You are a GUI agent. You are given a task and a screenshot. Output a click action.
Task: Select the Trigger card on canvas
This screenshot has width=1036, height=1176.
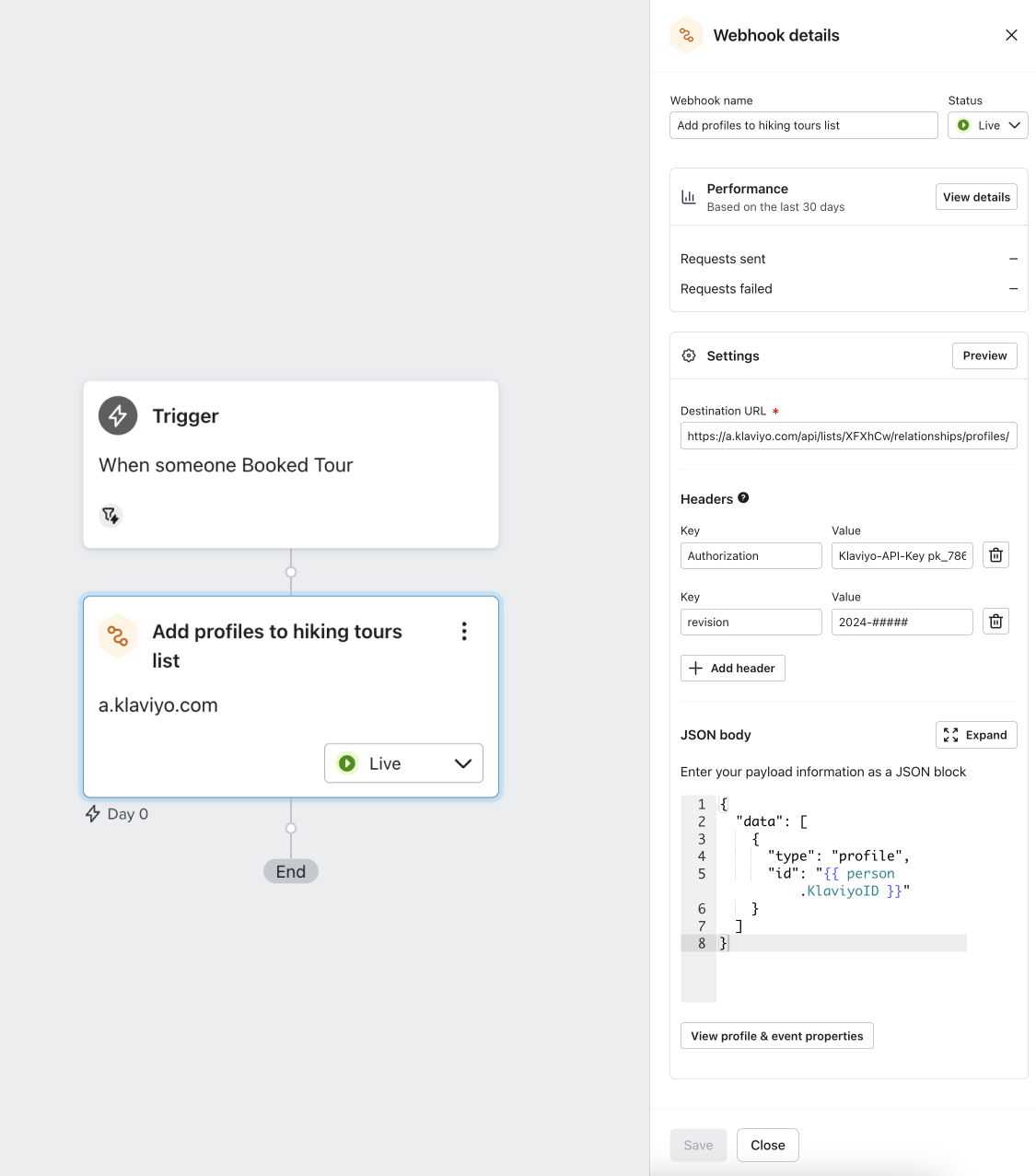click(x=291, y=465)
